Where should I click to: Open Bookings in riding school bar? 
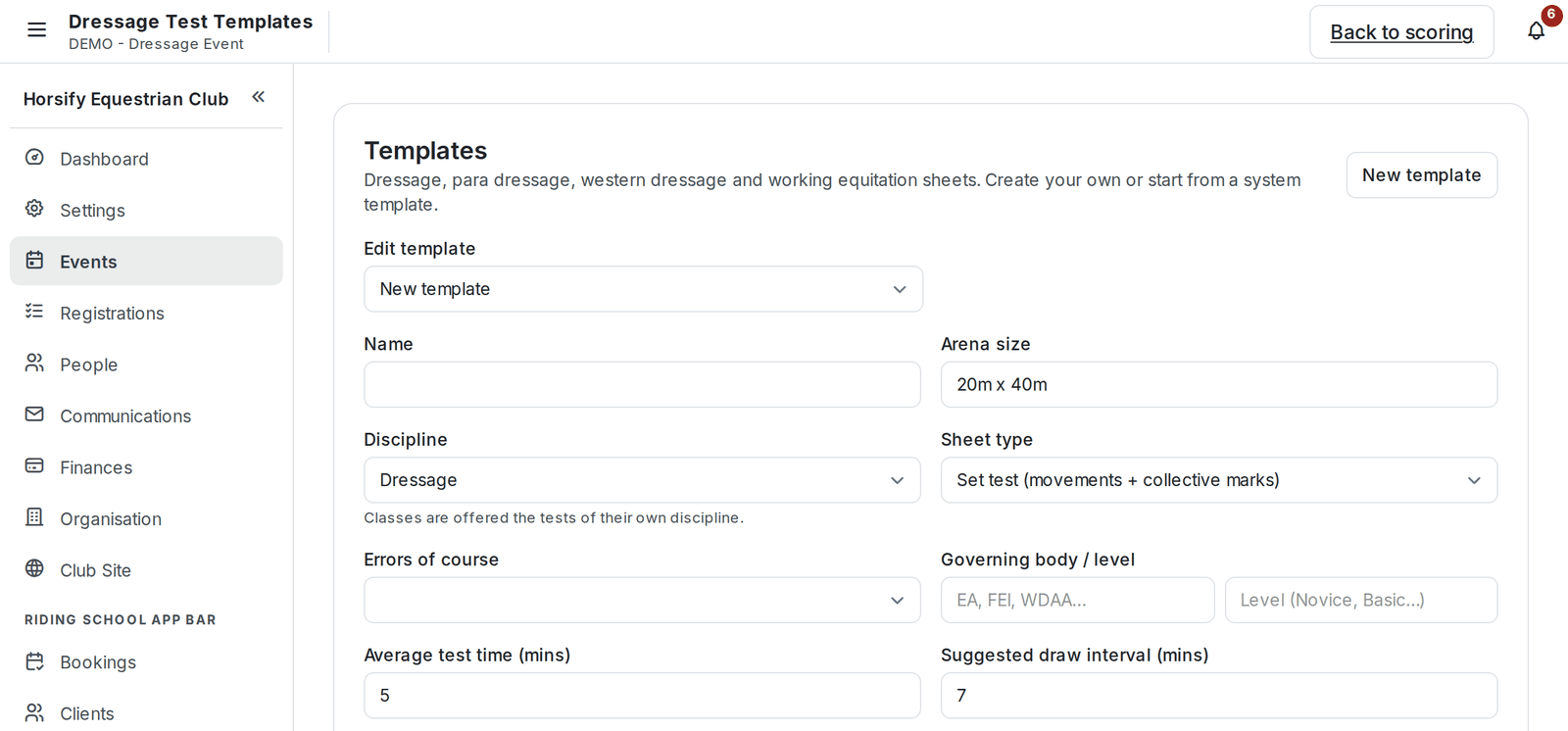(x=146, y=662)
